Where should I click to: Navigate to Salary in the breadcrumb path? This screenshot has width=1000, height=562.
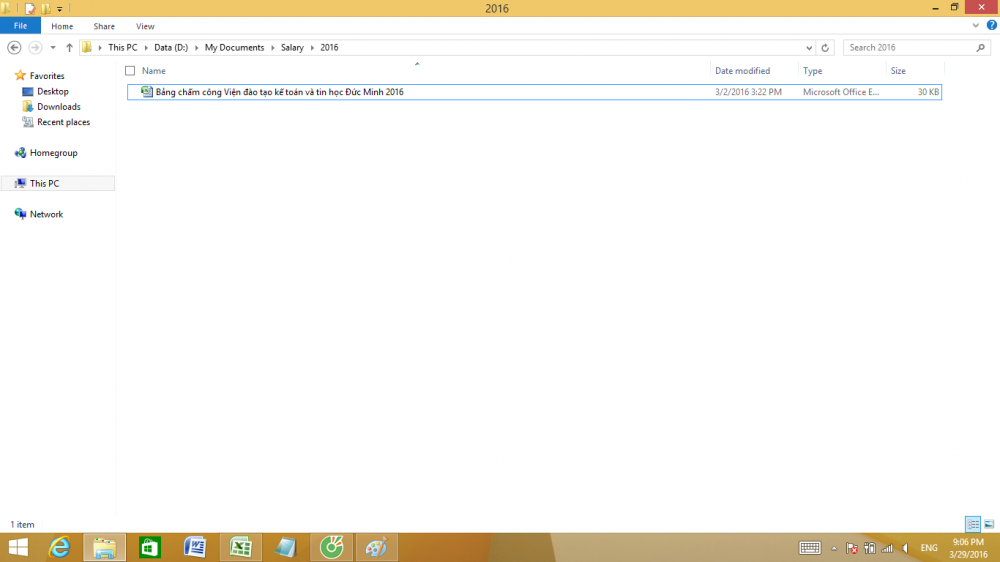point(292,48)
